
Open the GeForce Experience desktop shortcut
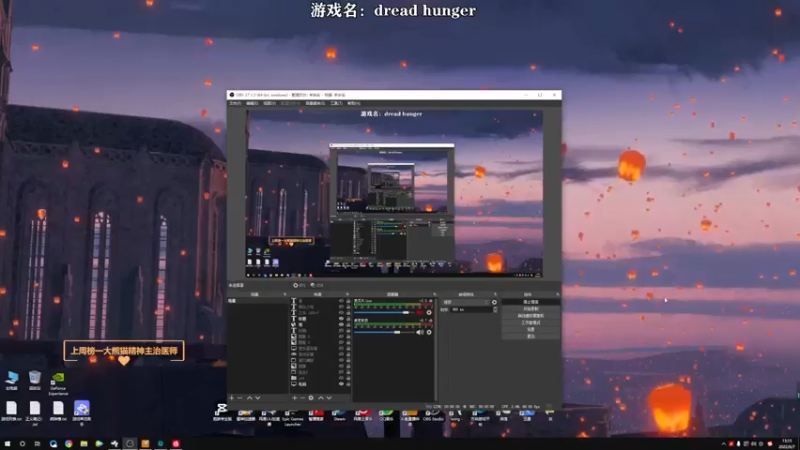58,383
